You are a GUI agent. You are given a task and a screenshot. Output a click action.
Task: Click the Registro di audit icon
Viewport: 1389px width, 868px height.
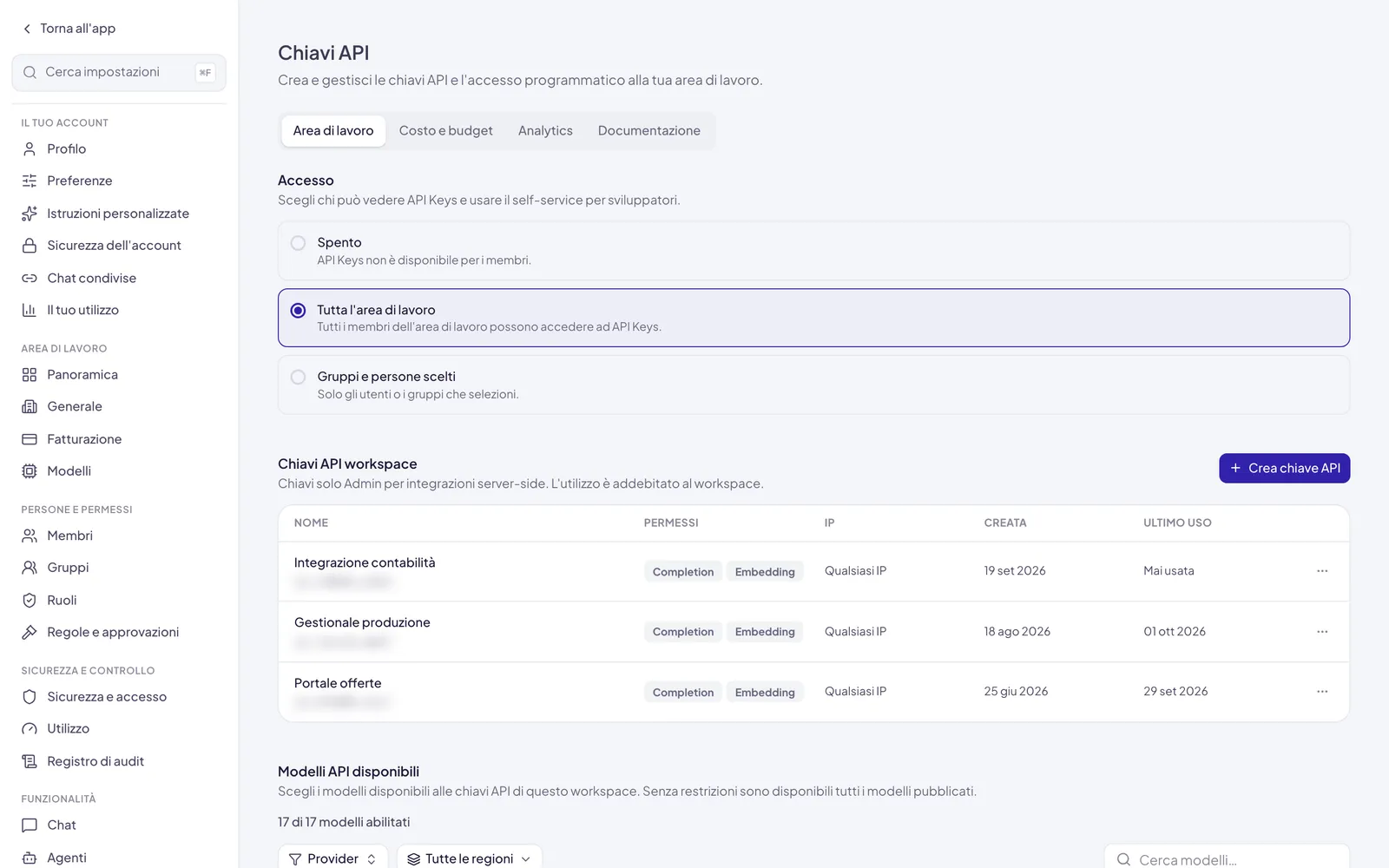30,762
